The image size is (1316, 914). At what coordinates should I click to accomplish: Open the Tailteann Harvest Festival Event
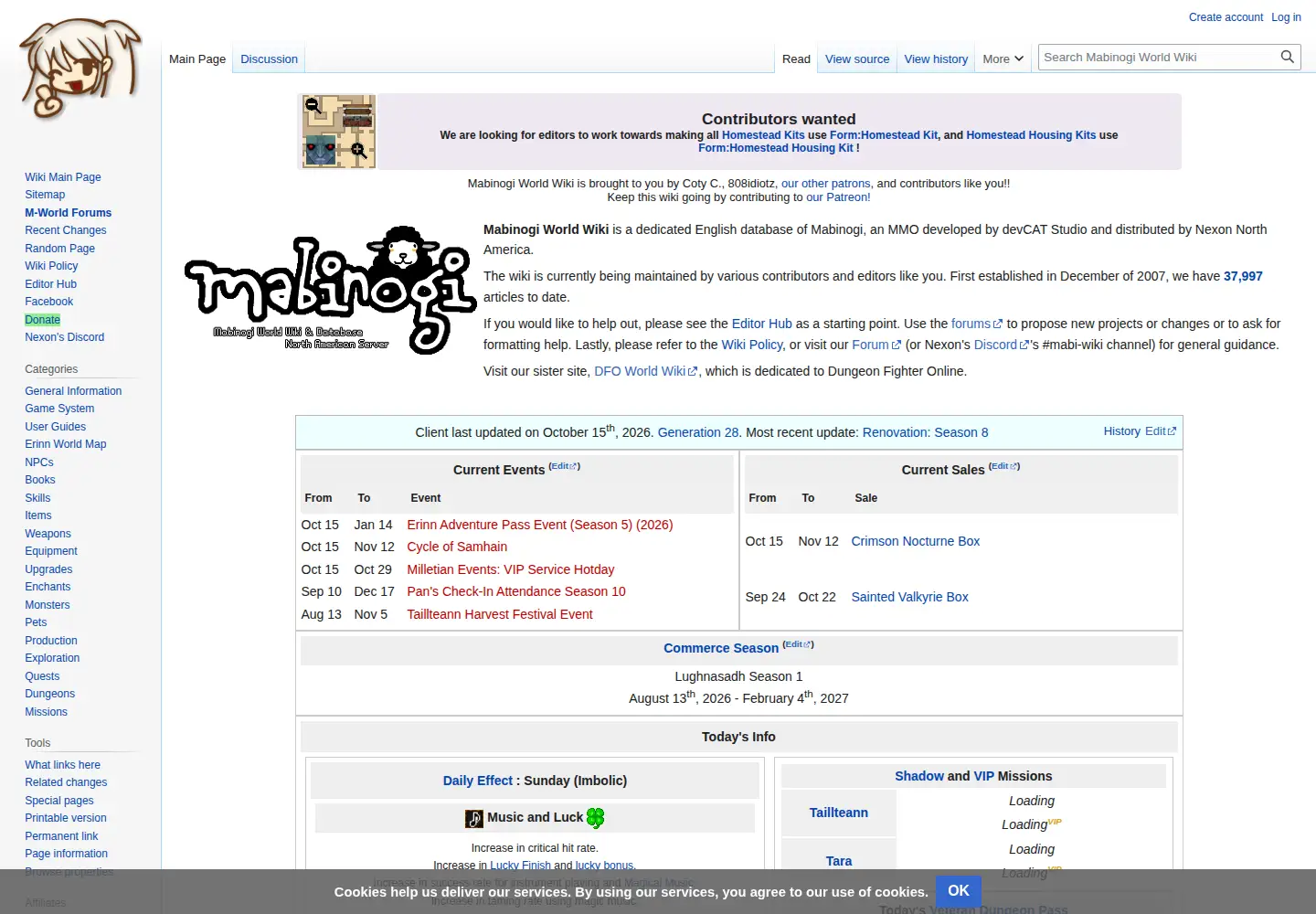pos(500,614)
